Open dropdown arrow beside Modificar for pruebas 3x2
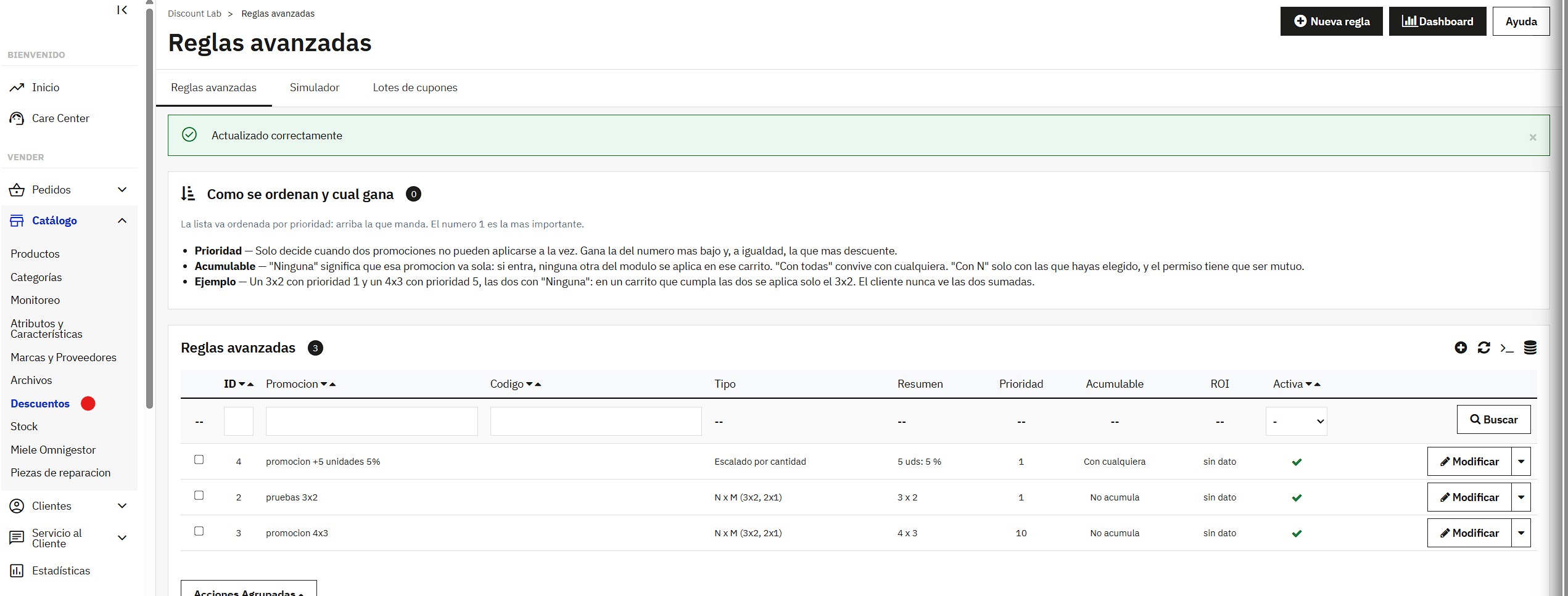The width and height of the screenshot is (1568, 596). point(1521,497)
